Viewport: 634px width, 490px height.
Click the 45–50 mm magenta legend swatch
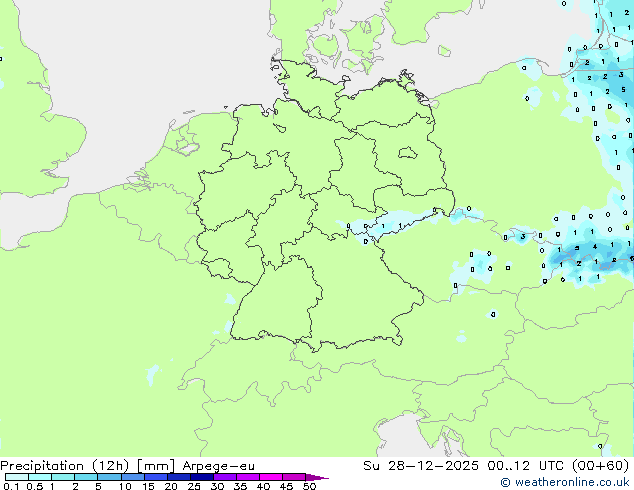click(x=294, y=477)
